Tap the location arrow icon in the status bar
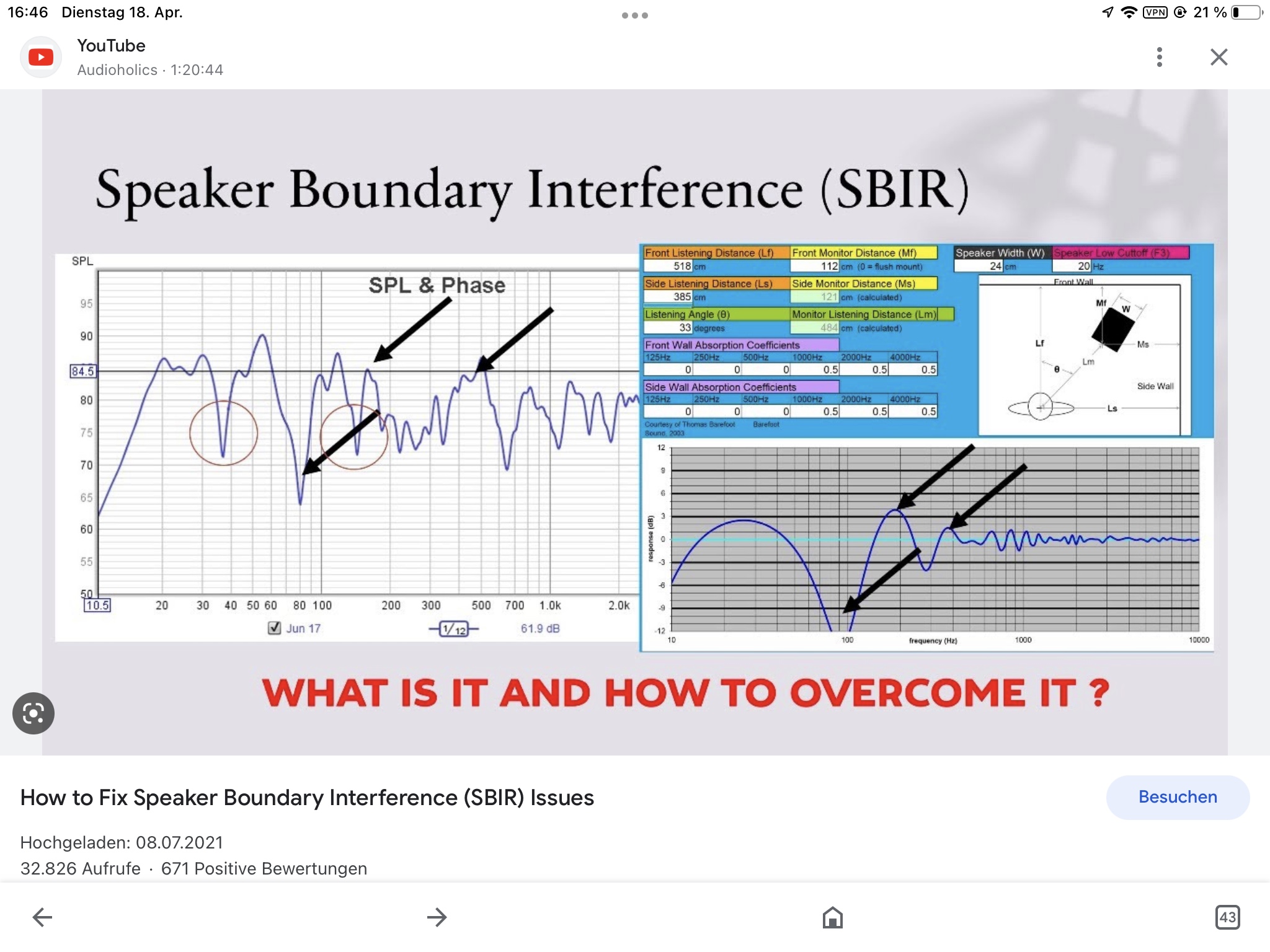The image size is (1270, 952). click(1108, 12)
